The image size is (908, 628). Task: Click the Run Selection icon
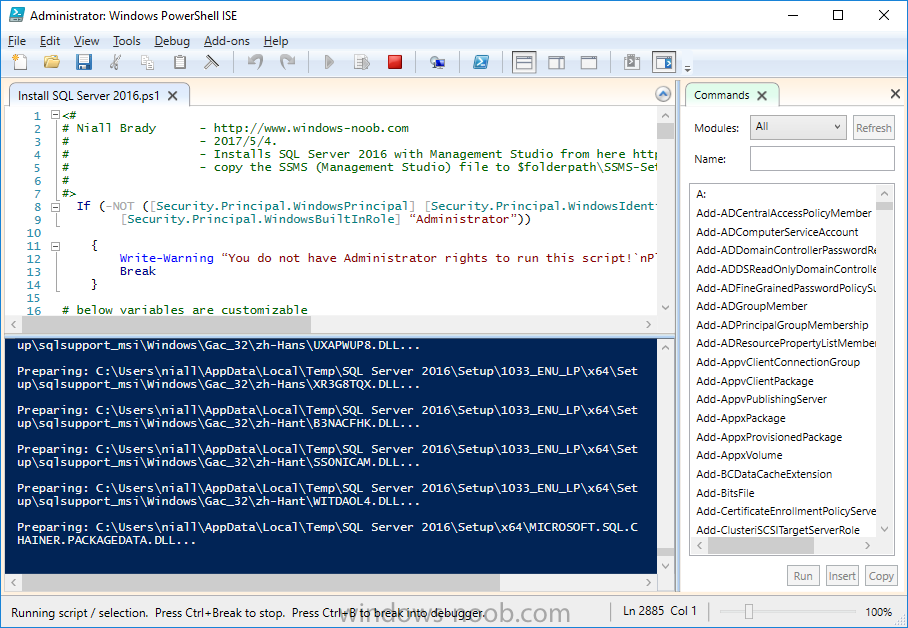click(362, 62)
